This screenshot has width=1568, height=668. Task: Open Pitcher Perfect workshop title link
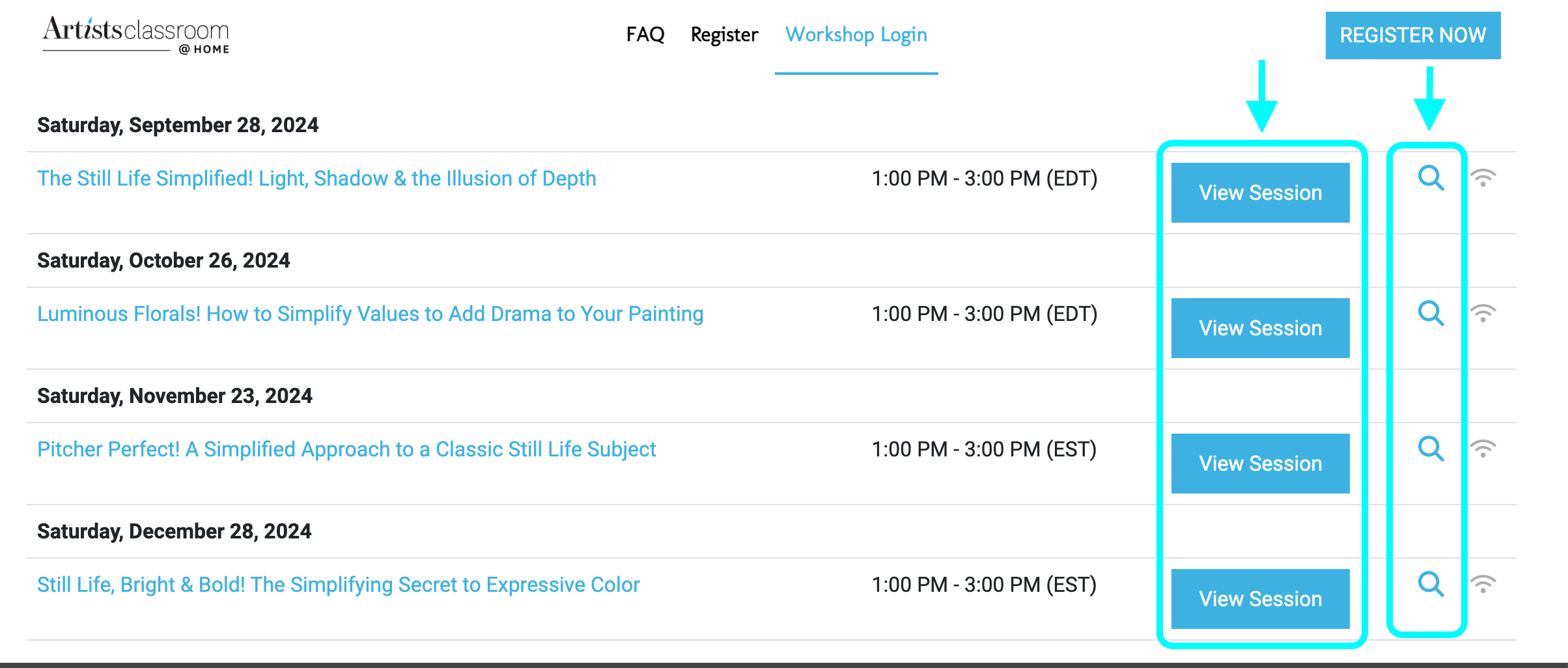[346, 449]
